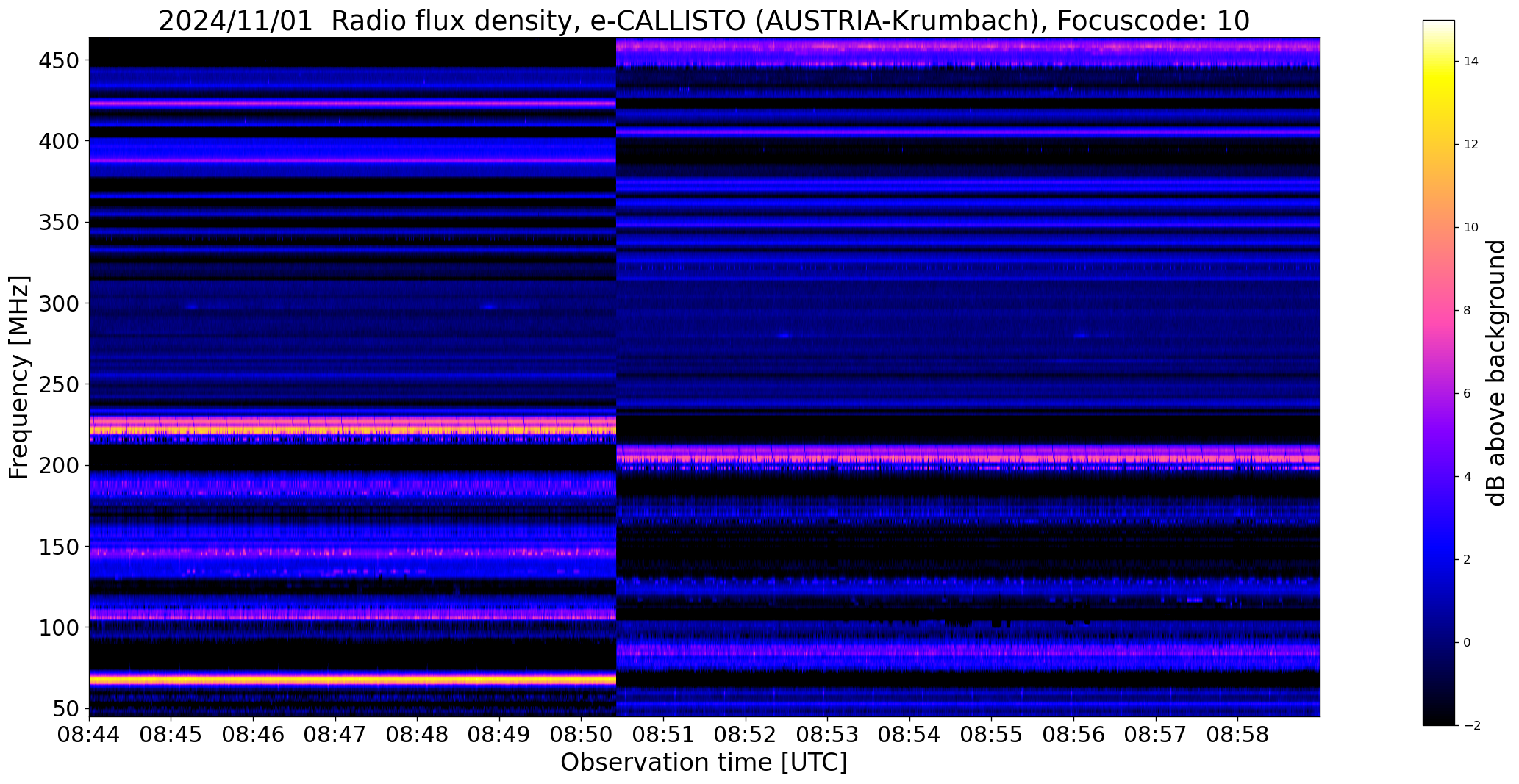Click the 450 frequency tick label

(x=60, y=61)
